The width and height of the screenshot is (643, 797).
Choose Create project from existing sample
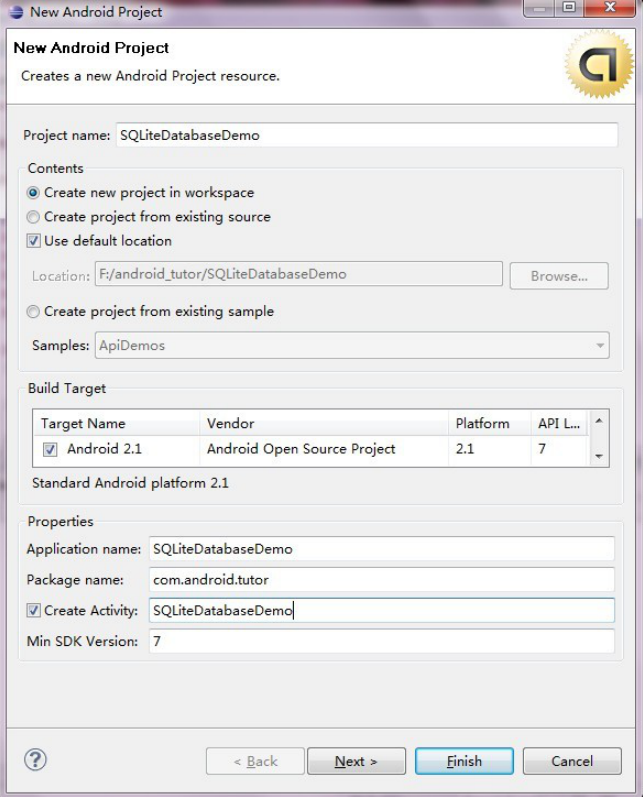pyautogui.click(x=34, y=312)
